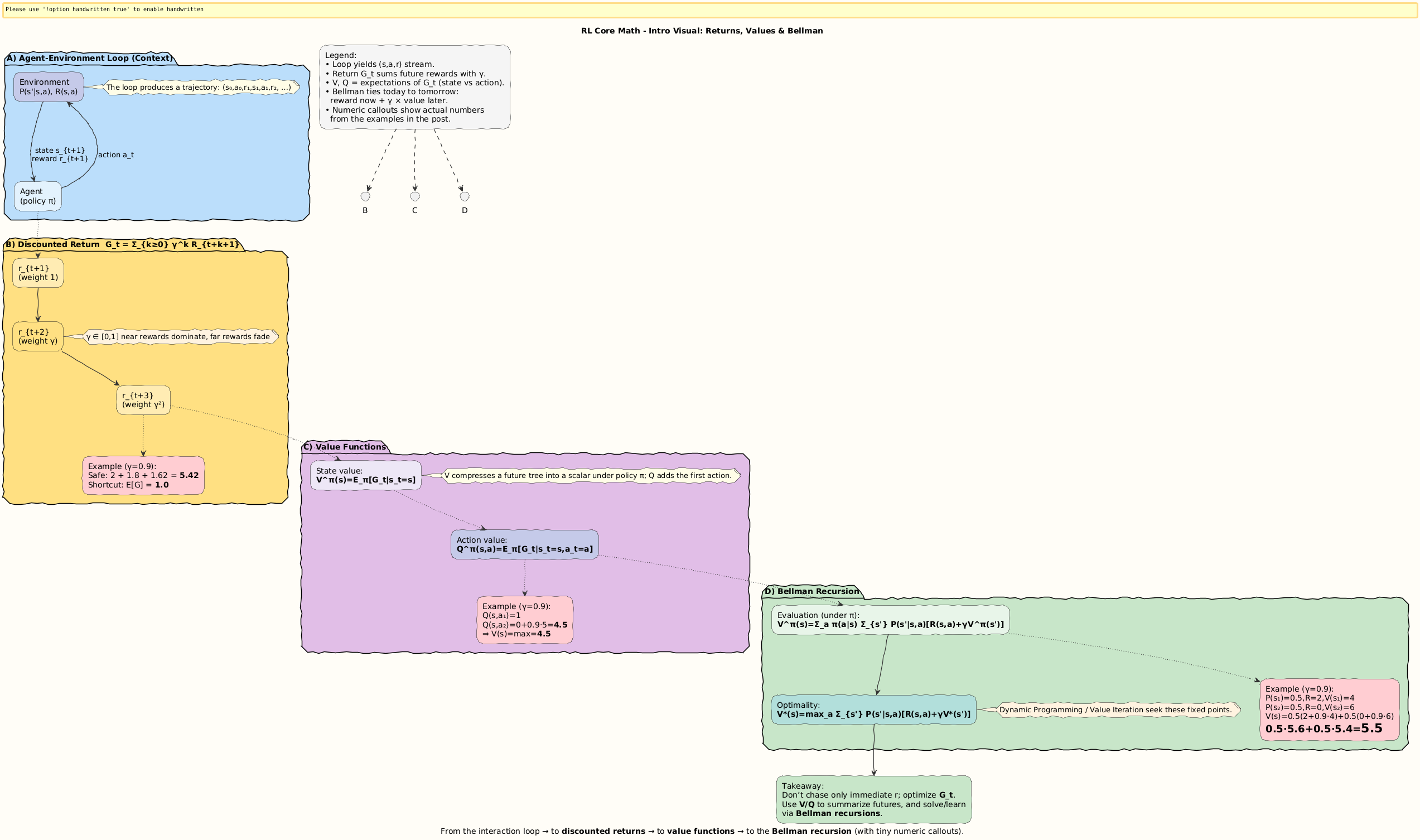Click the Optimality V*(s) node
This screenshot has width=1420, height=840.
(873, 709)
